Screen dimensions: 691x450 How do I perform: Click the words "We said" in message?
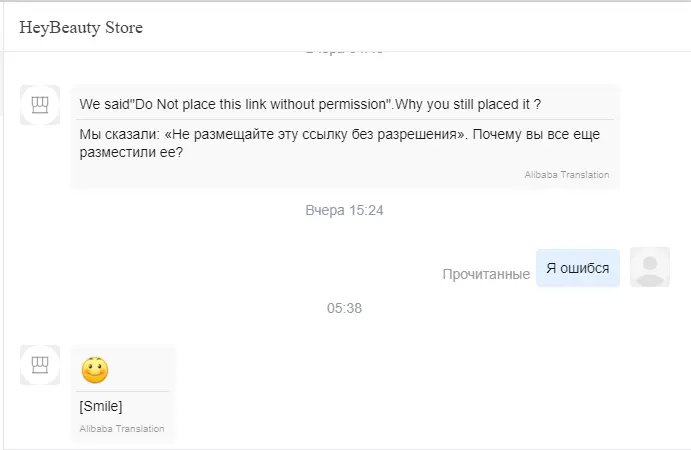tap(104, 104)
